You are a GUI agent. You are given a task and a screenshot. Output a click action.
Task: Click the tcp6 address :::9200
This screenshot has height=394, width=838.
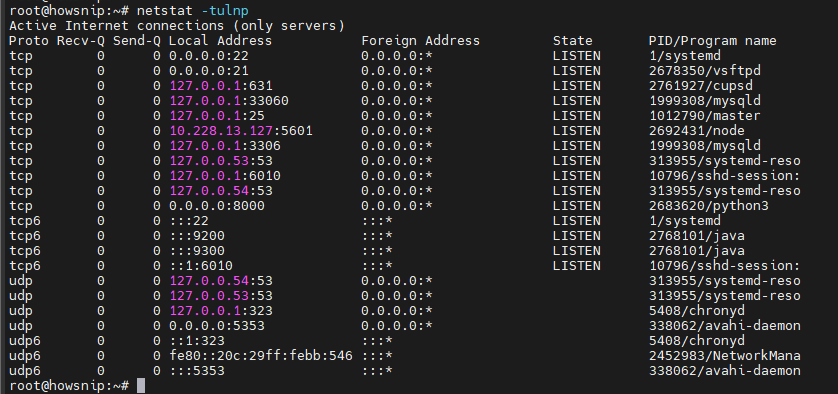coord(197,235)
